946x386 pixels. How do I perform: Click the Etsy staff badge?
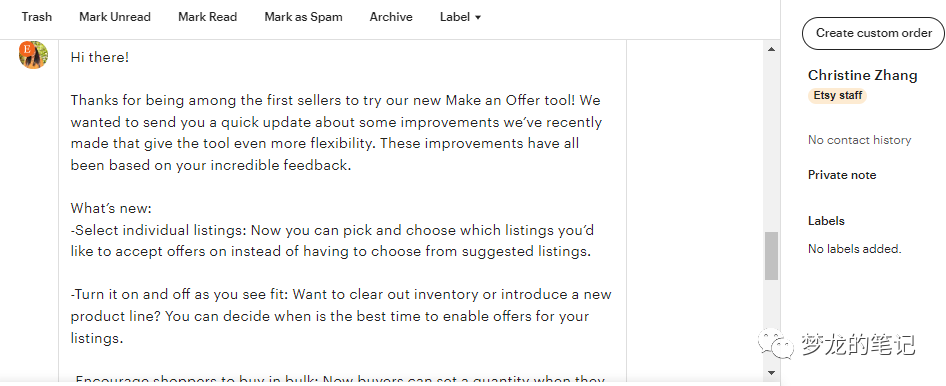837,95
